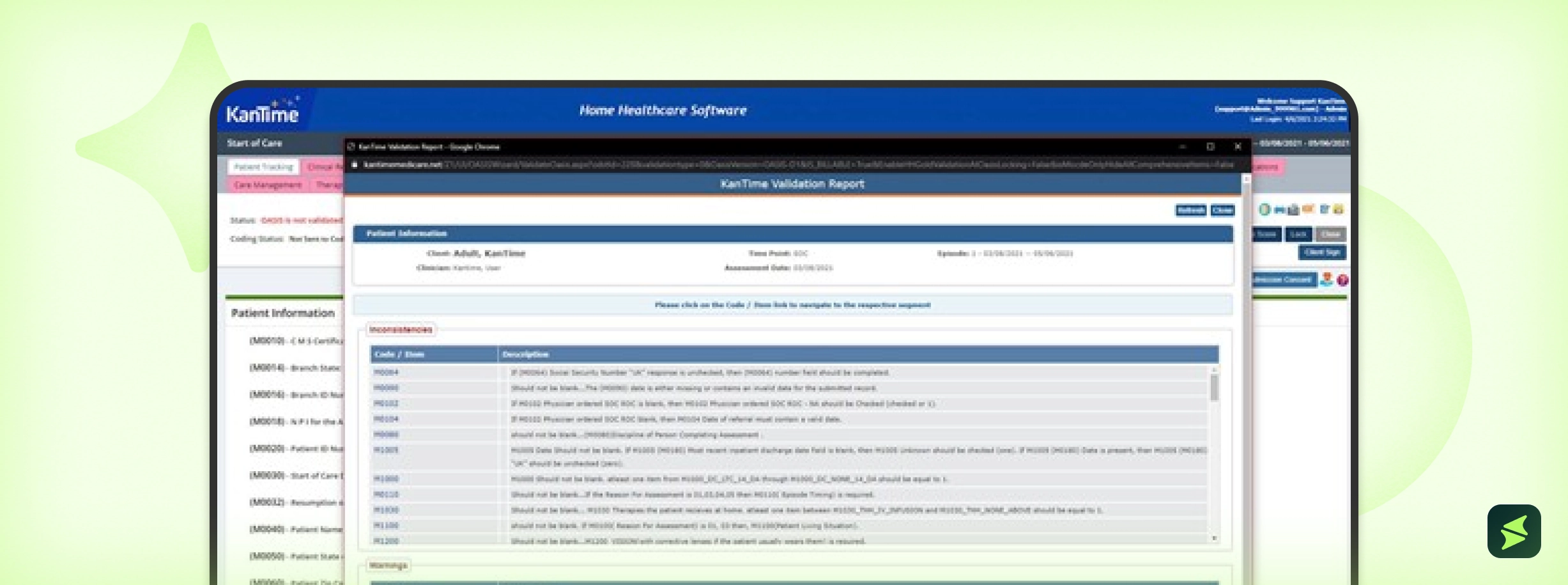Viewport: 1568px width, 585px height.
Task: Click the Inconsistencies list scrollbar thumb
Action: pos(1214,387)
